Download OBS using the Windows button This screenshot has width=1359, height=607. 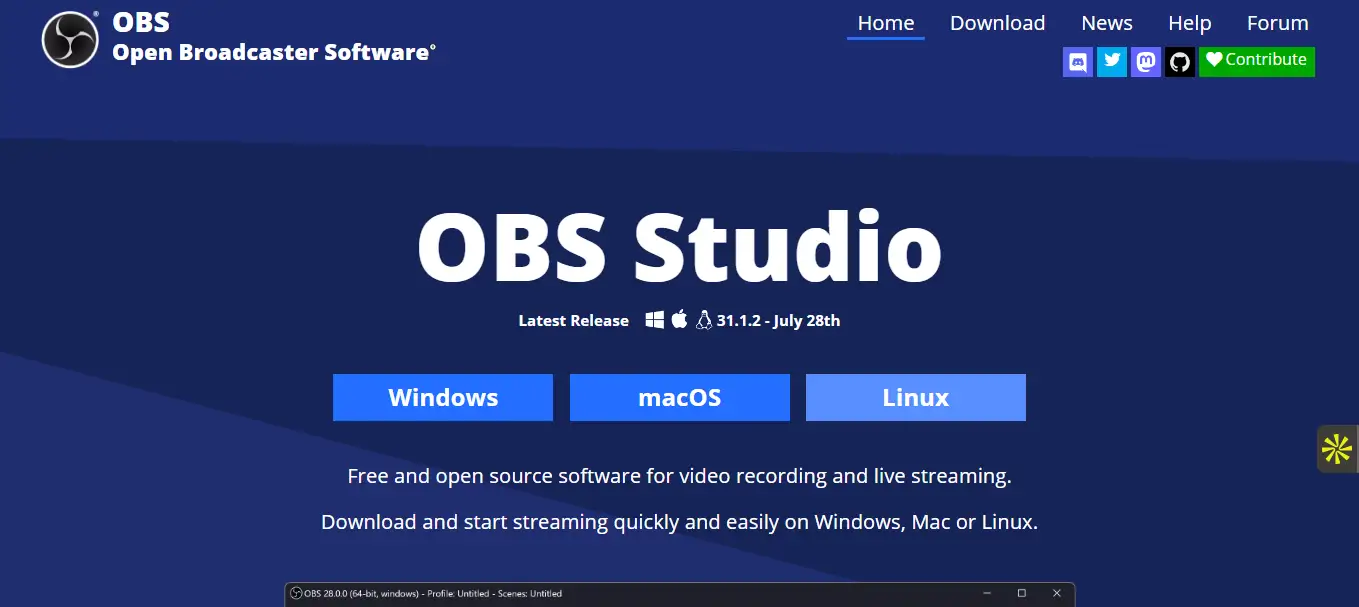click(442, 397)
